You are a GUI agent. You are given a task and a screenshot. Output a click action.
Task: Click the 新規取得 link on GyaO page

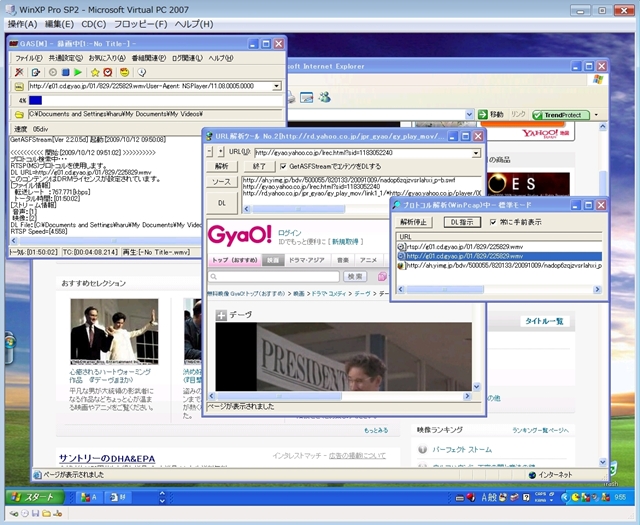(x=345, y=242)
